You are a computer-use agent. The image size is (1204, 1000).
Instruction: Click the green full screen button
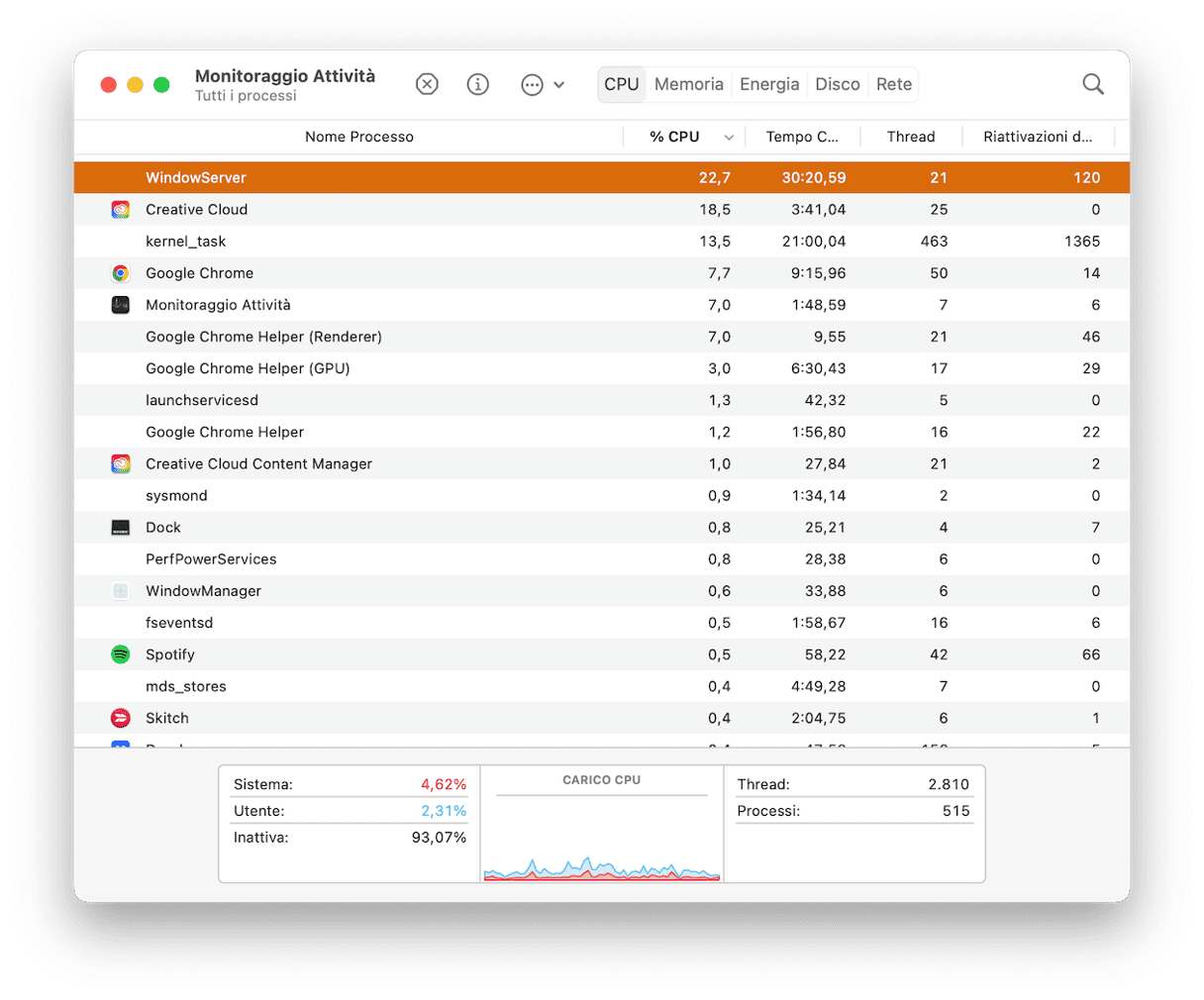(x=161, y=85)
